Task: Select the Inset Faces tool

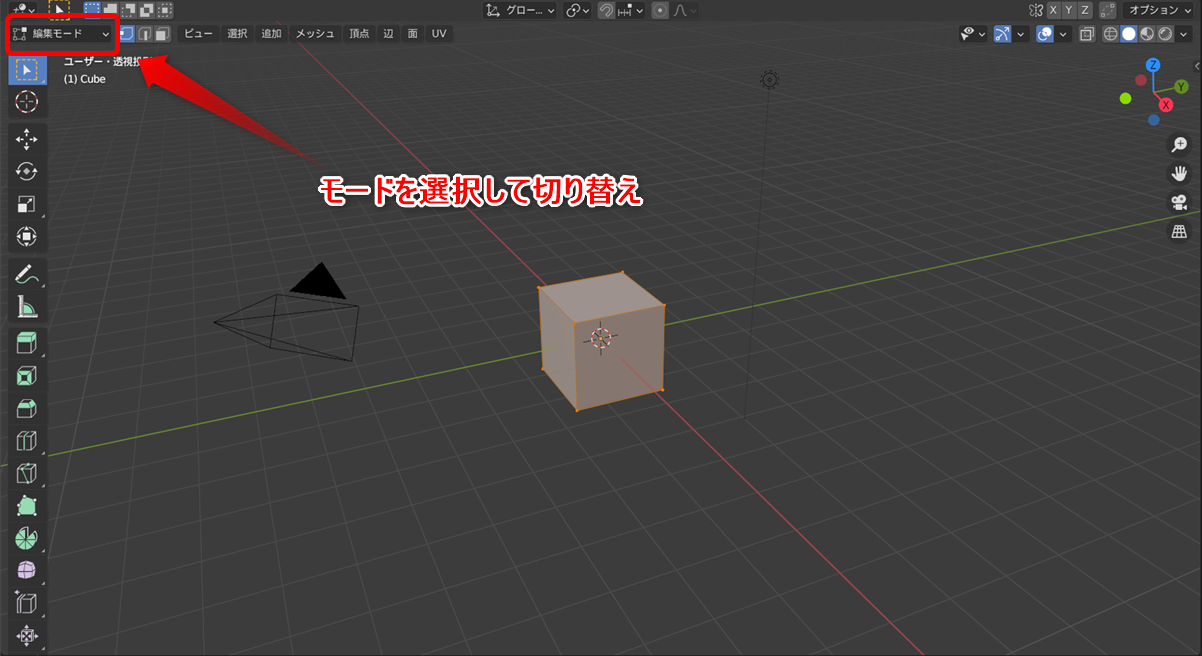Action: pyautogui.click(x=27, y=376)
